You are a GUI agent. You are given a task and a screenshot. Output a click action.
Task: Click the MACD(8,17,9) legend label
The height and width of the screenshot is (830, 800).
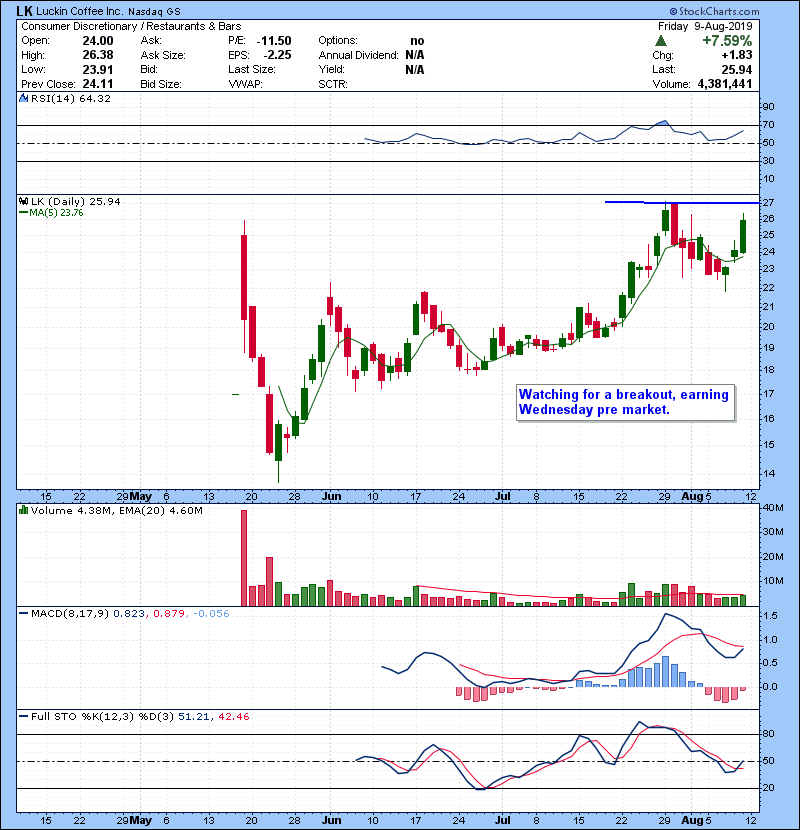pyautogui.click(x=70, y=613)
